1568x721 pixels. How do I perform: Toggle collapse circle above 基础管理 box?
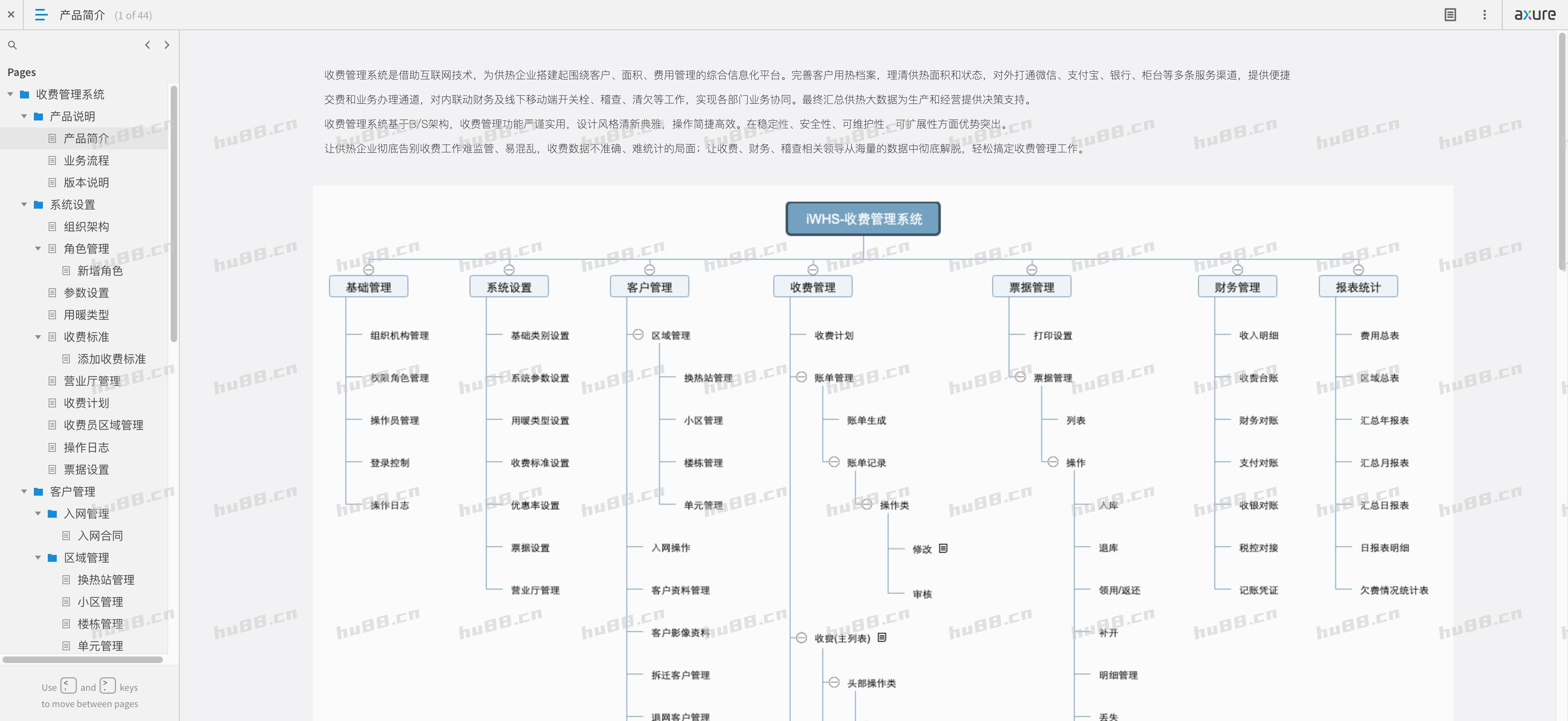368,269
